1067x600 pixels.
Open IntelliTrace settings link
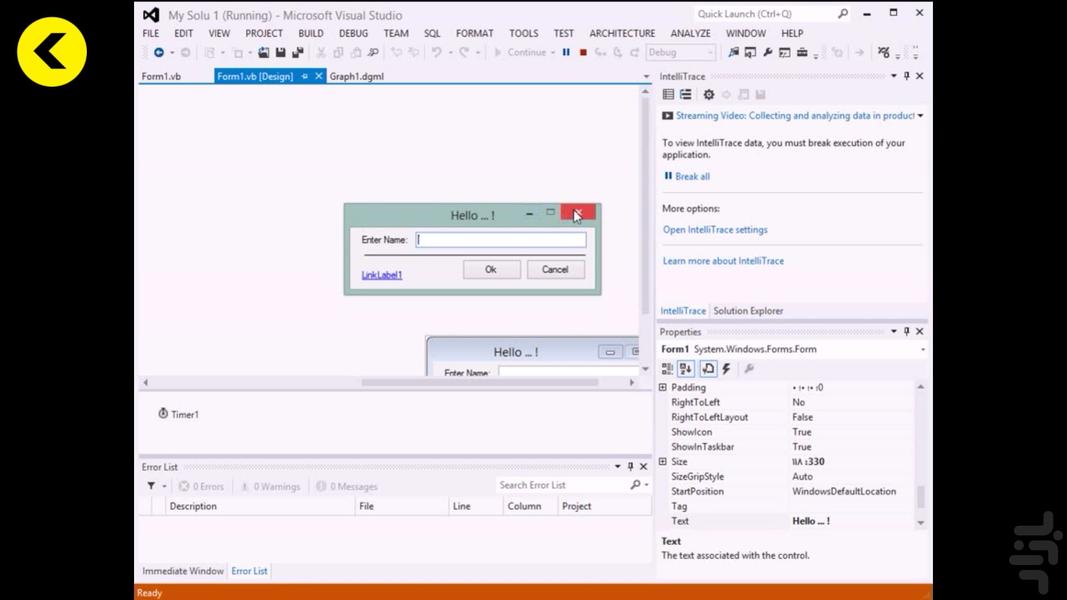point(715,230)
